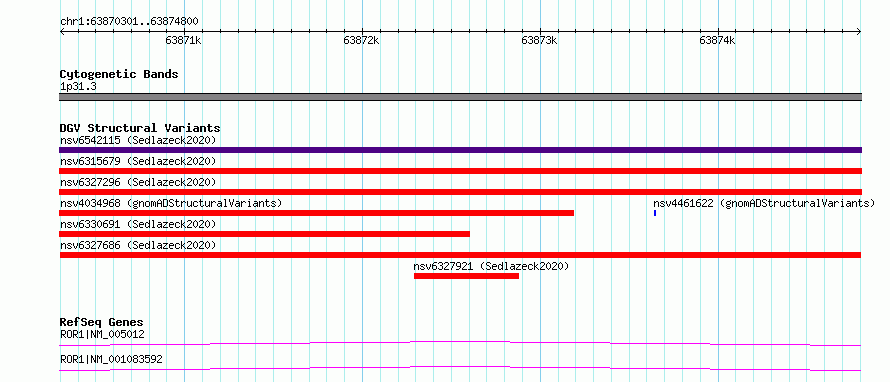
Task: Open the nsv6315679 (Sedlazeck2020) label
Action: click(x=138, y=161)
